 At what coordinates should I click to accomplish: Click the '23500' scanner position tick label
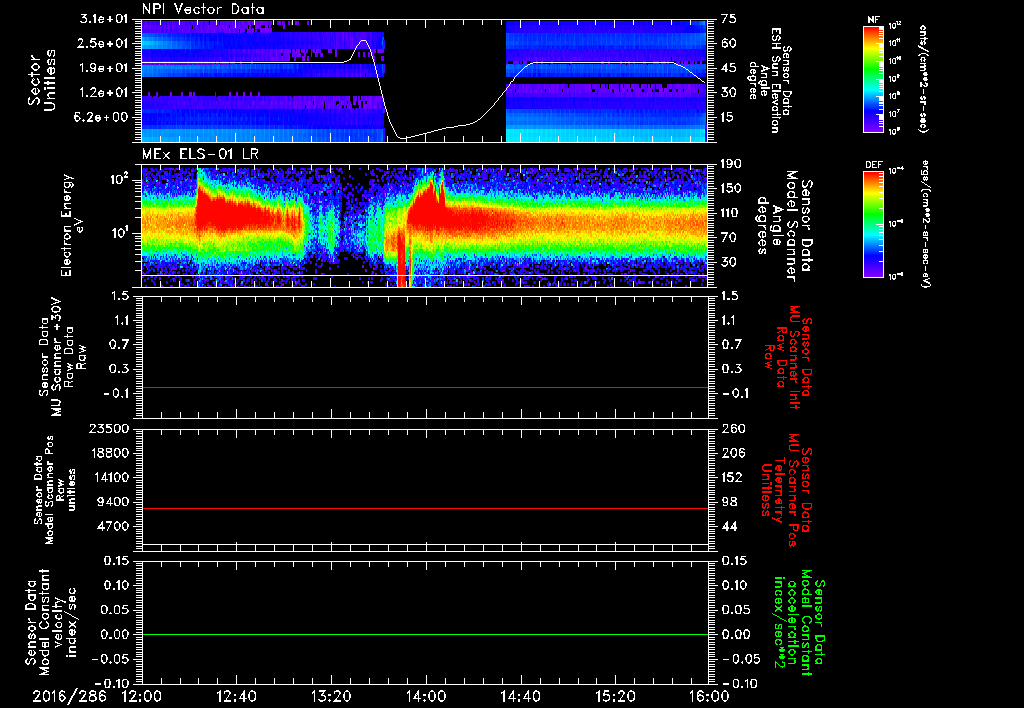coord(108,429)
